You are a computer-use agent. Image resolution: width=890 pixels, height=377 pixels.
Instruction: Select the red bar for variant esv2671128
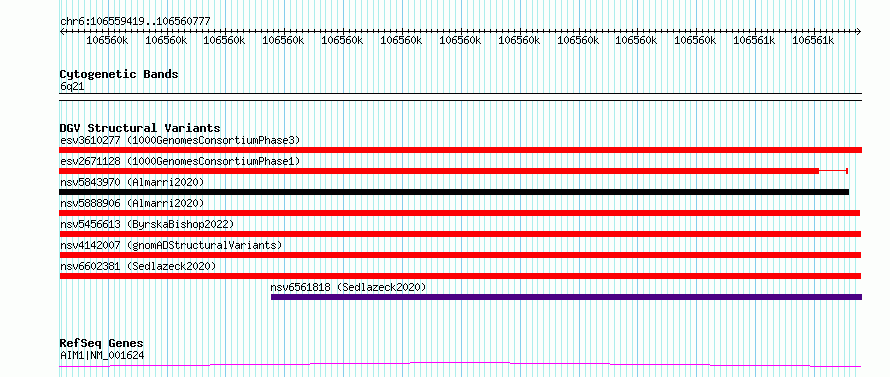click(x=454, y=171)
